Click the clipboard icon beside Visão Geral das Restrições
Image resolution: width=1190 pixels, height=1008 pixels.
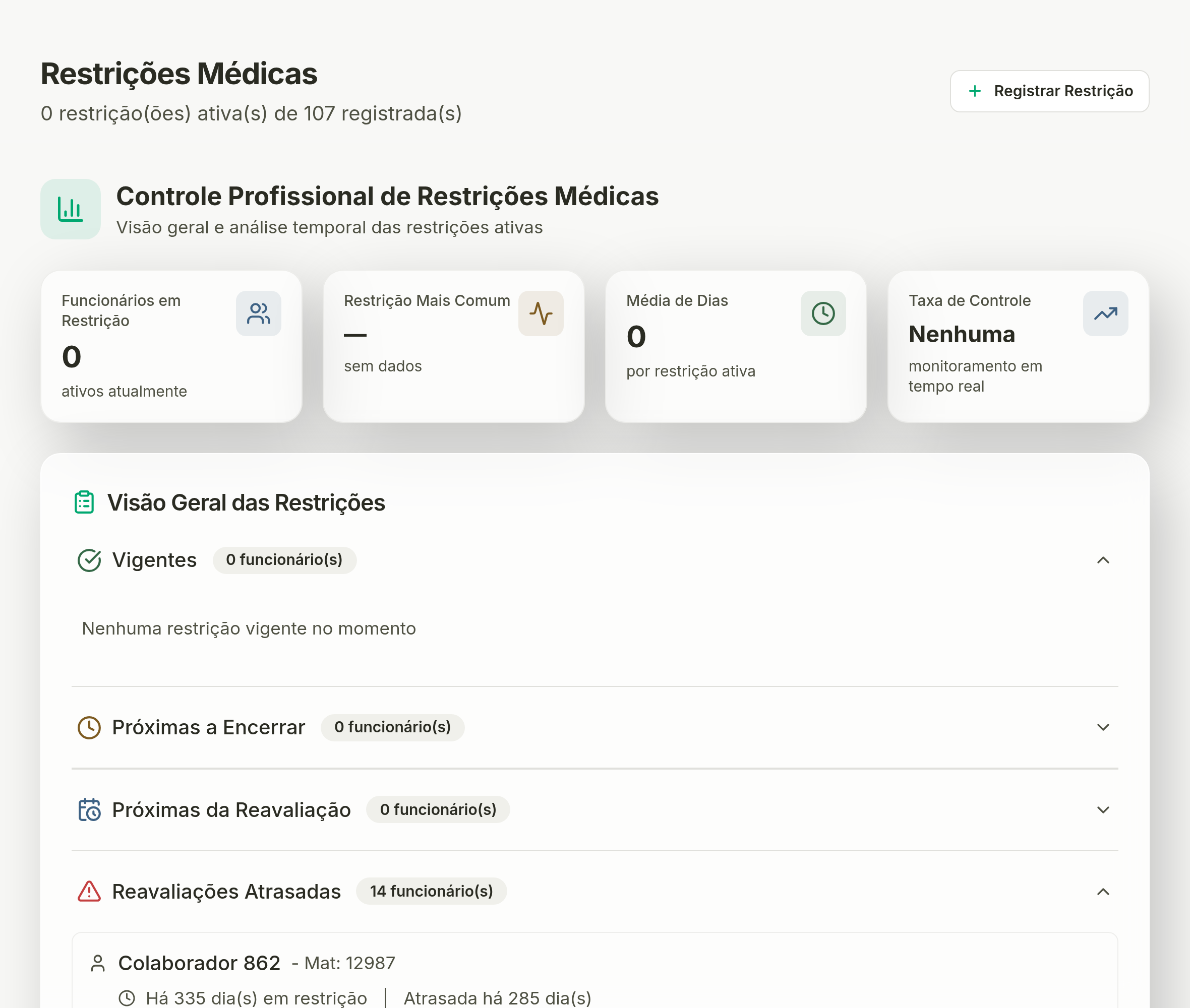click(x=85, y=502)
